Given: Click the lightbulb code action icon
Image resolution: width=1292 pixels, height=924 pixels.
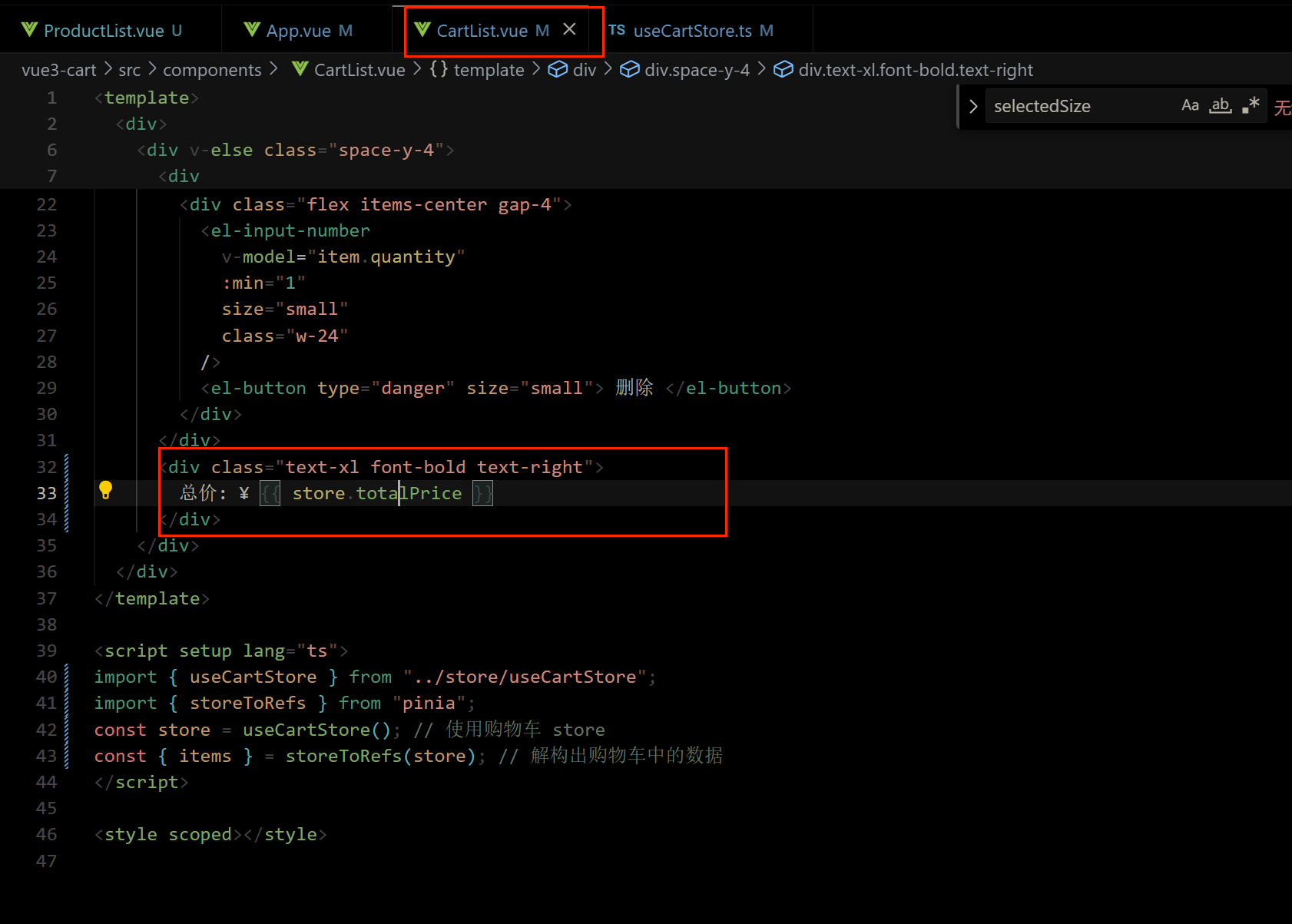Looking at the screenshot, I should [106, 490].
